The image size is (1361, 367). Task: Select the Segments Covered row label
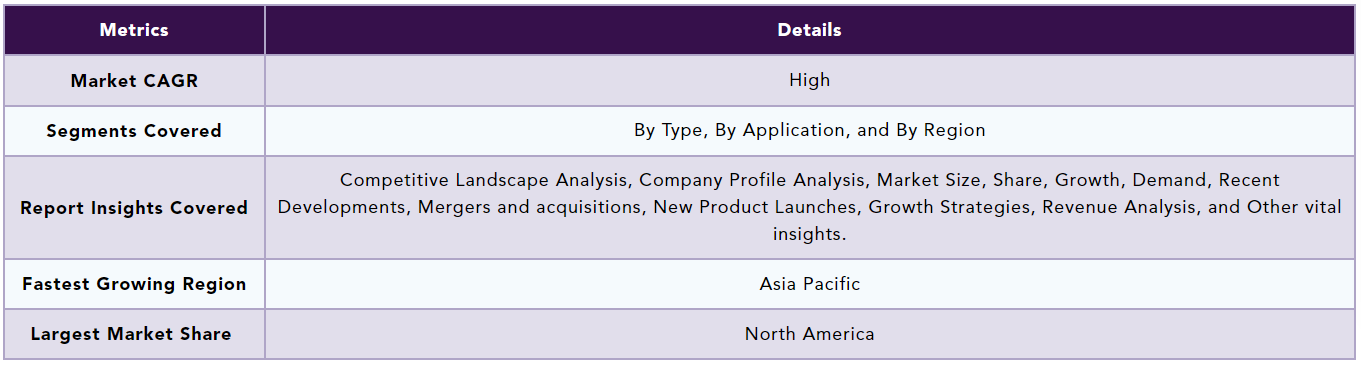(x=134, y=131)
